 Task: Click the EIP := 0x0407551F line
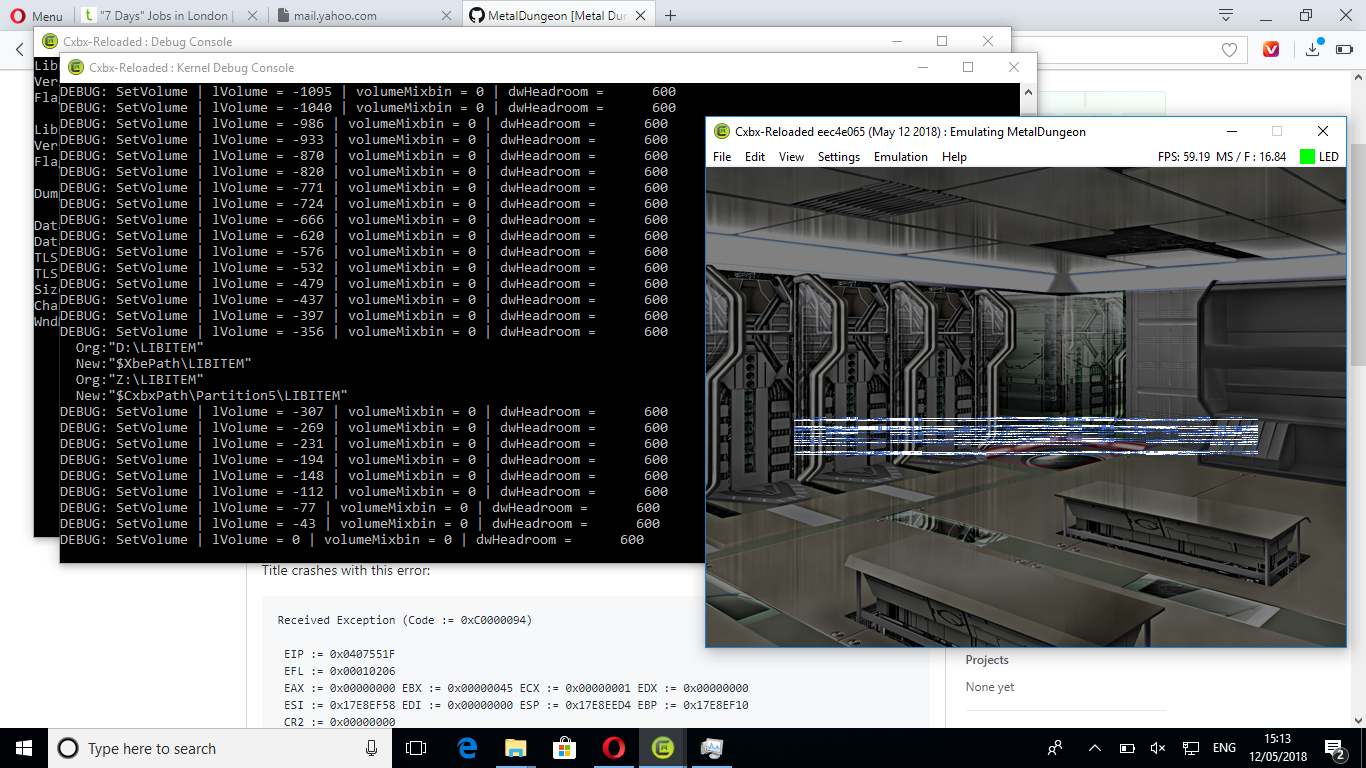tap(340, 654)
